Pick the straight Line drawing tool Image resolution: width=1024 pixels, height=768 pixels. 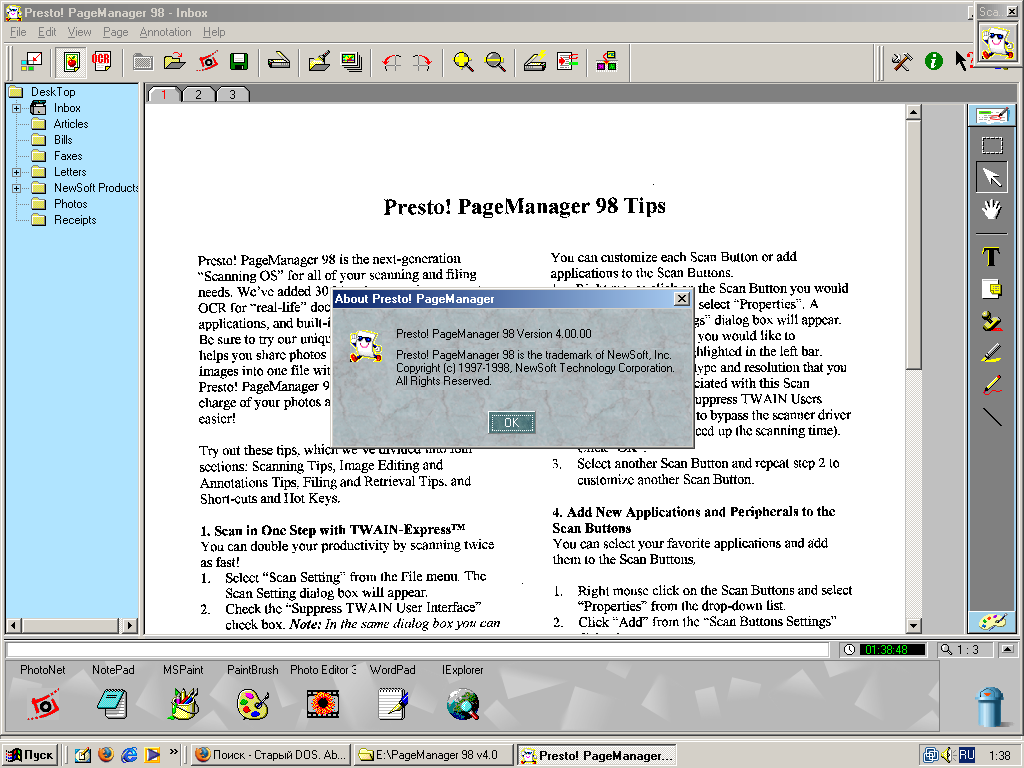coord(991,416)
